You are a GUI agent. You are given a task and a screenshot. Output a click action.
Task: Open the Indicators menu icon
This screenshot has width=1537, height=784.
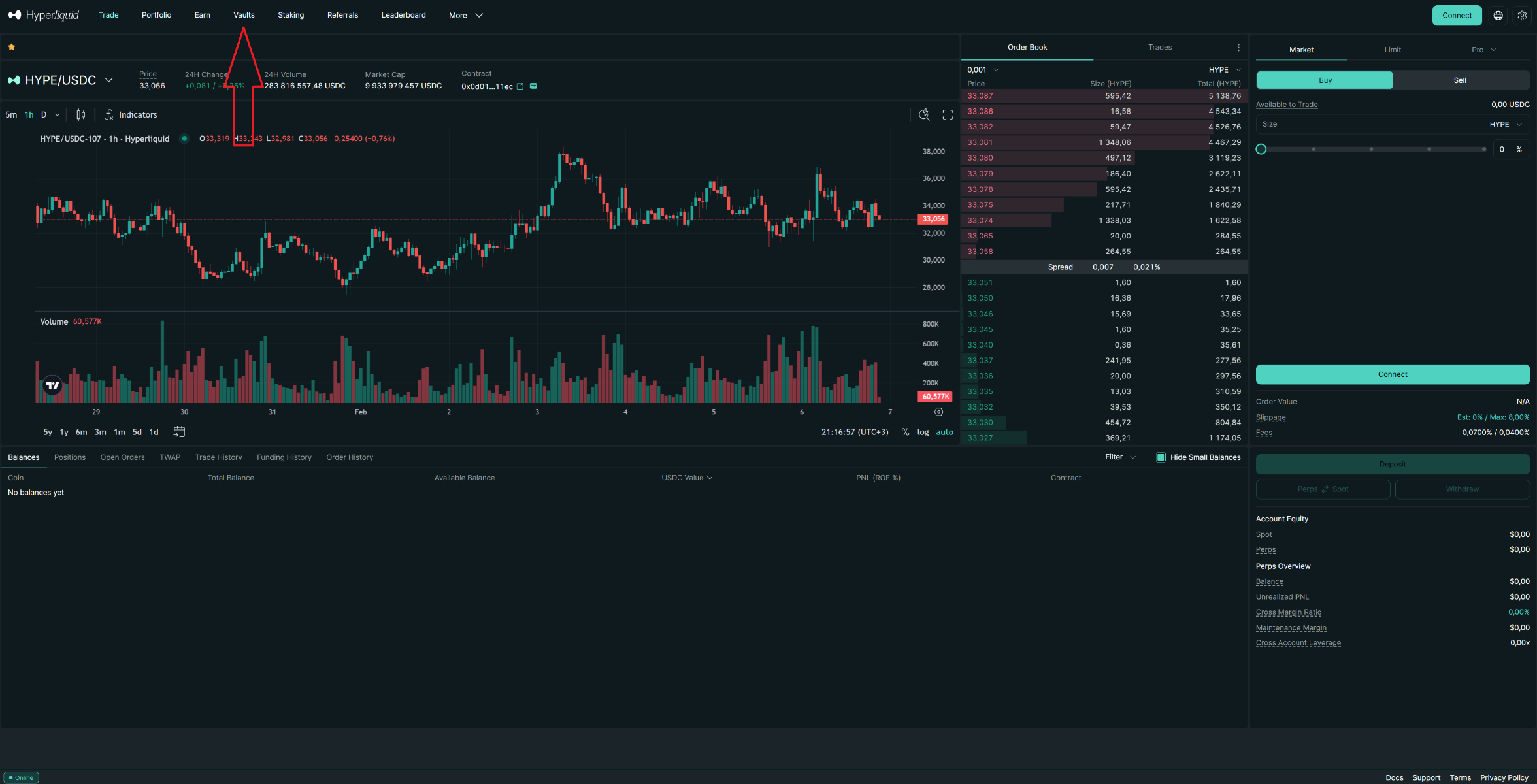(109, 114)
